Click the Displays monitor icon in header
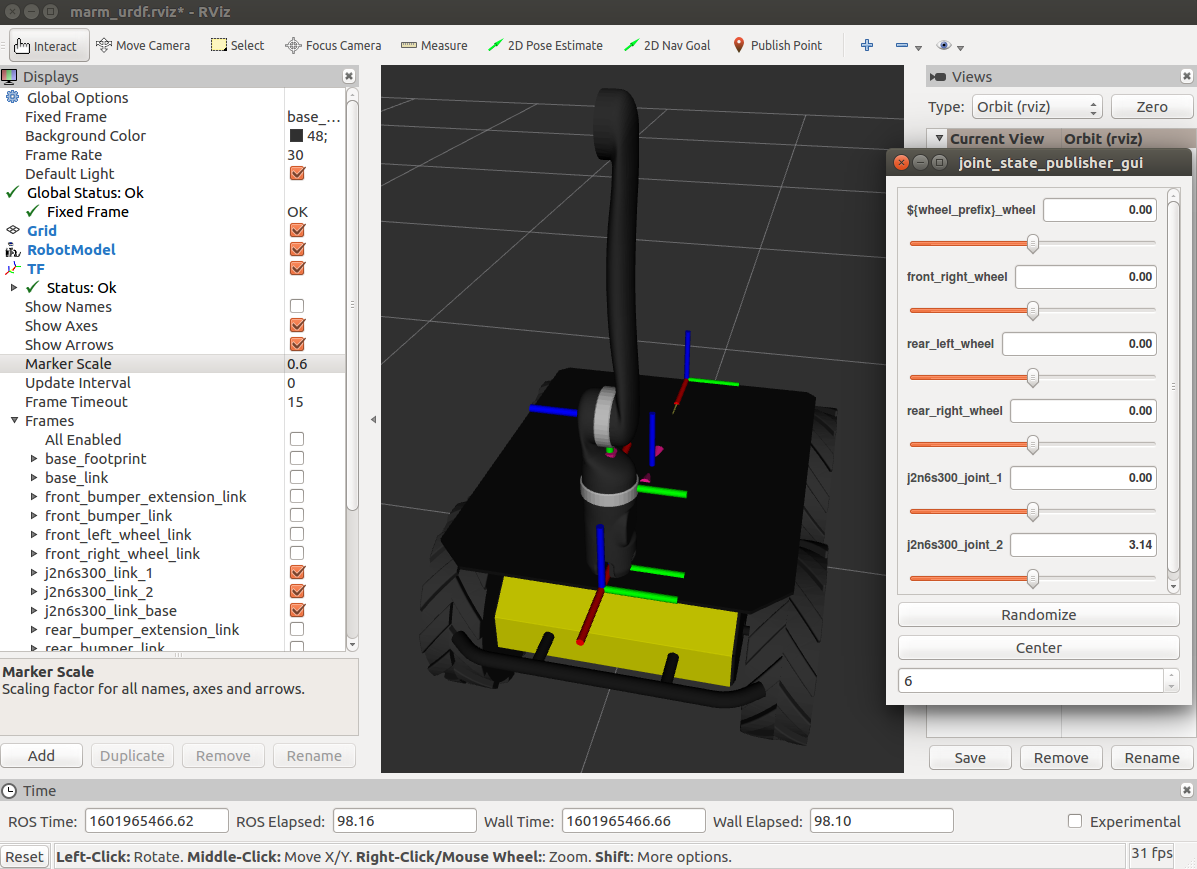Image resolution: width=1197 pixels, height=869 pixels. [x=9, y=76]
